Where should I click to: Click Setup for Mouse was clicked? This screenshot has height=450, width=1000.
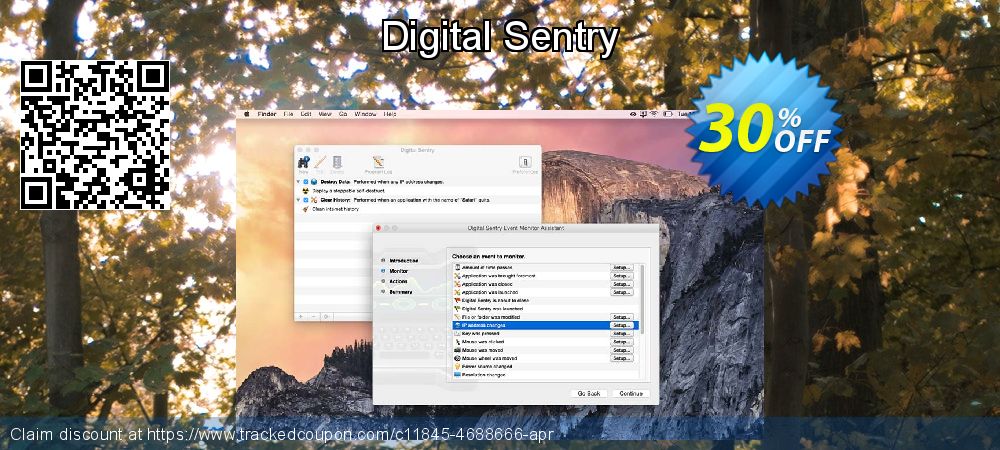pos(621,342)
